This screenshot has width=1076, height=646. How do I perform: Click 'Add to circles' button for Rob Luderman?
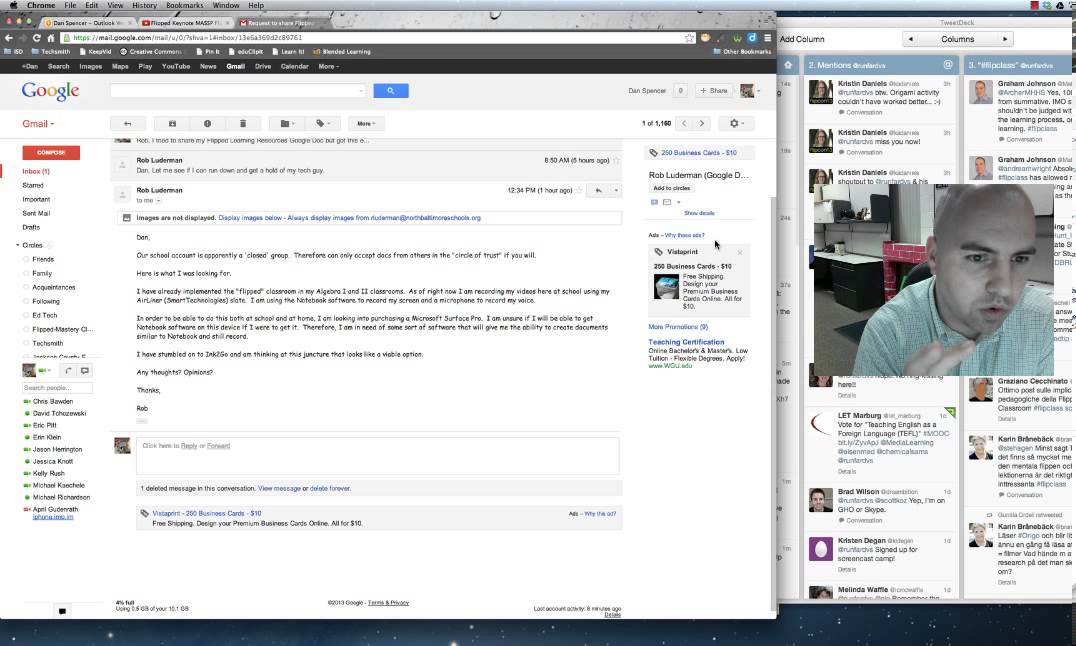coord(672,188)
